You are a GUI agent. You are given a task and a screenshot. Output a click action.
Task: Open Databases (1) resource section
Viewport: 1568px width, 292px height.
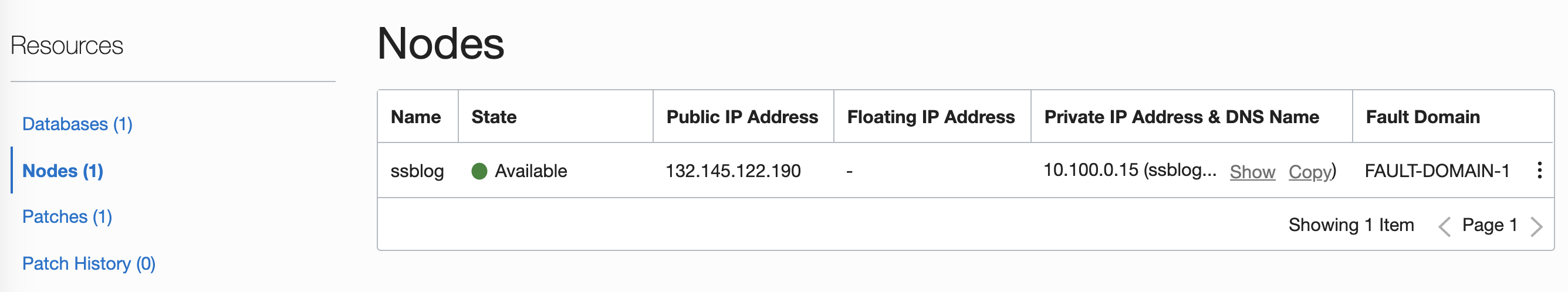coord(77,124)
